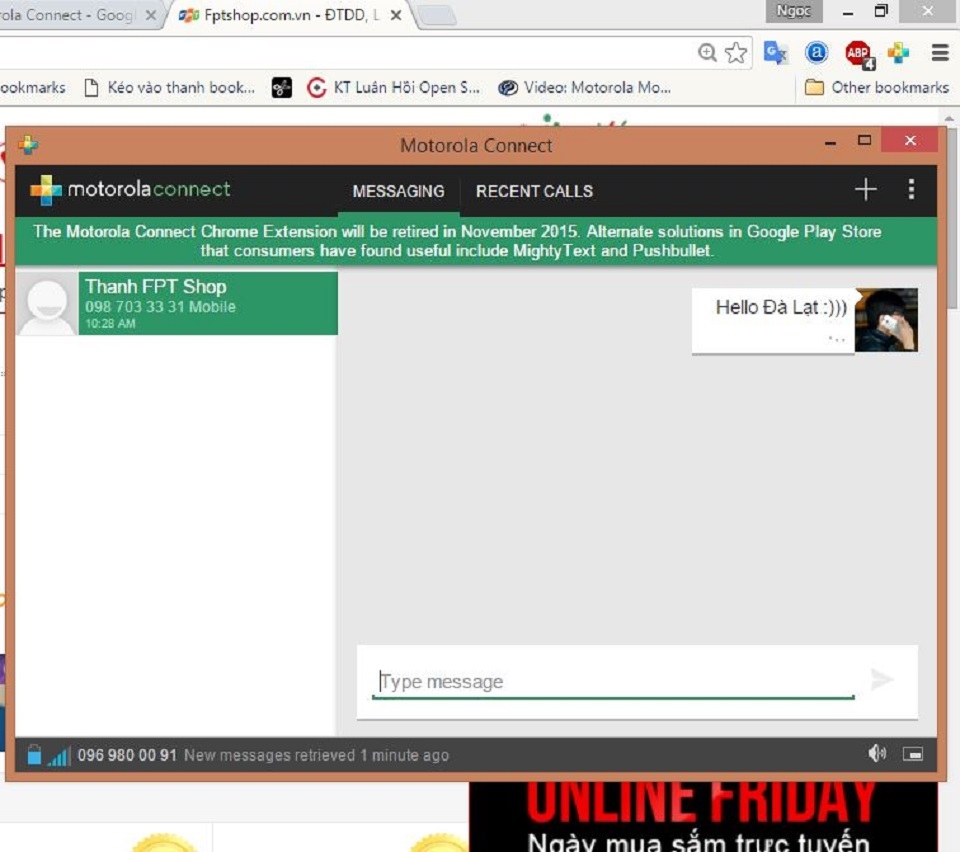This screenshot has width=960, height=852.
Task: Click the plus icon to compose new message
Action: (x=865, y=189)
